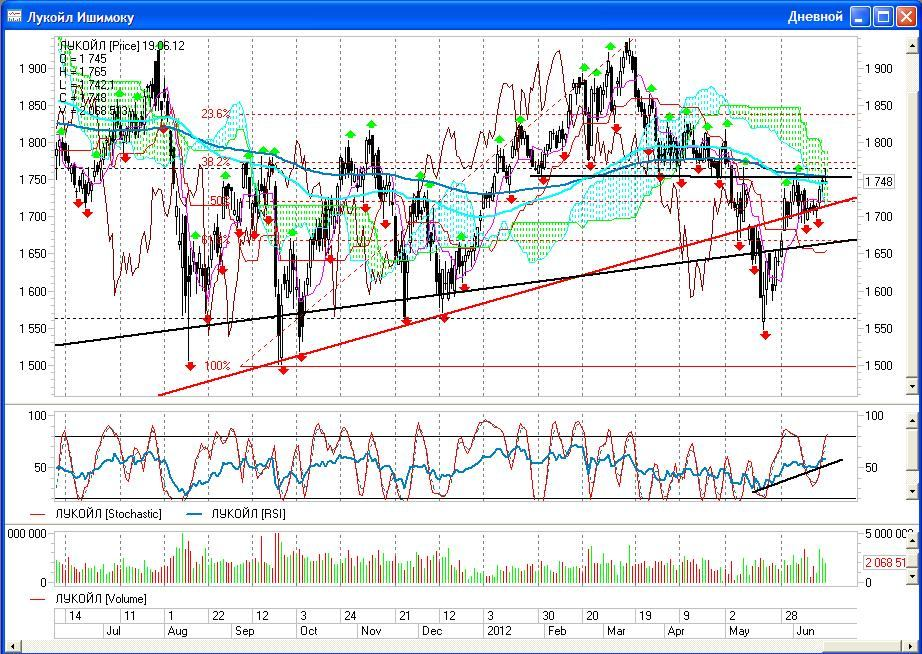Viewport: 922px width, 654px height.
Task: Minimize the Лукойл Ишимоку chart window
Action: coord(860,16)
